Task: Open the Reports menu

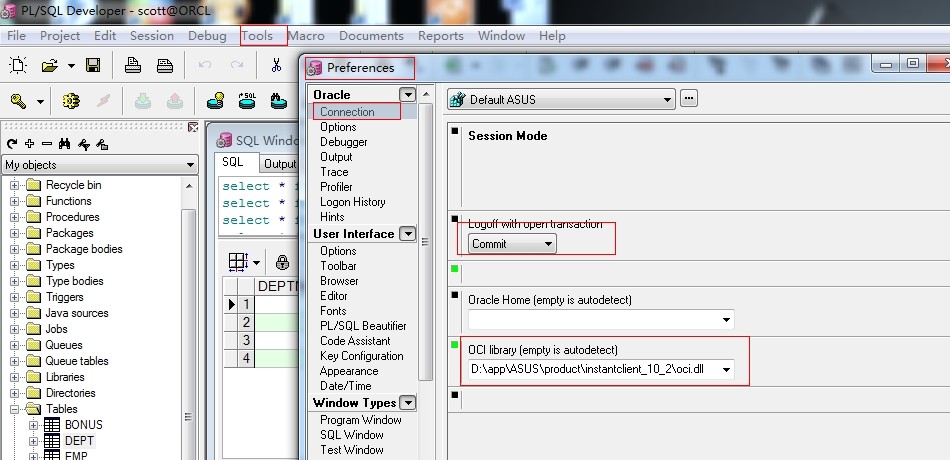Action: [441, 36]
